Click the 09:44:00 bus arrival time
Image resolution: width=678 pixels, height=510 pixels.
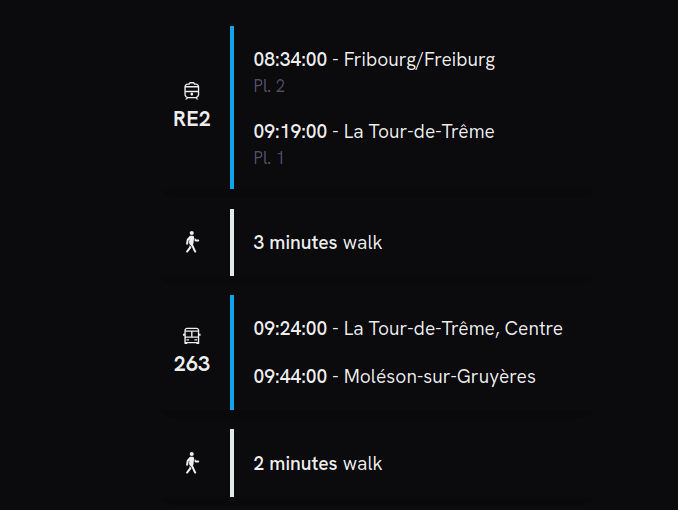click(x=290, y=377)
